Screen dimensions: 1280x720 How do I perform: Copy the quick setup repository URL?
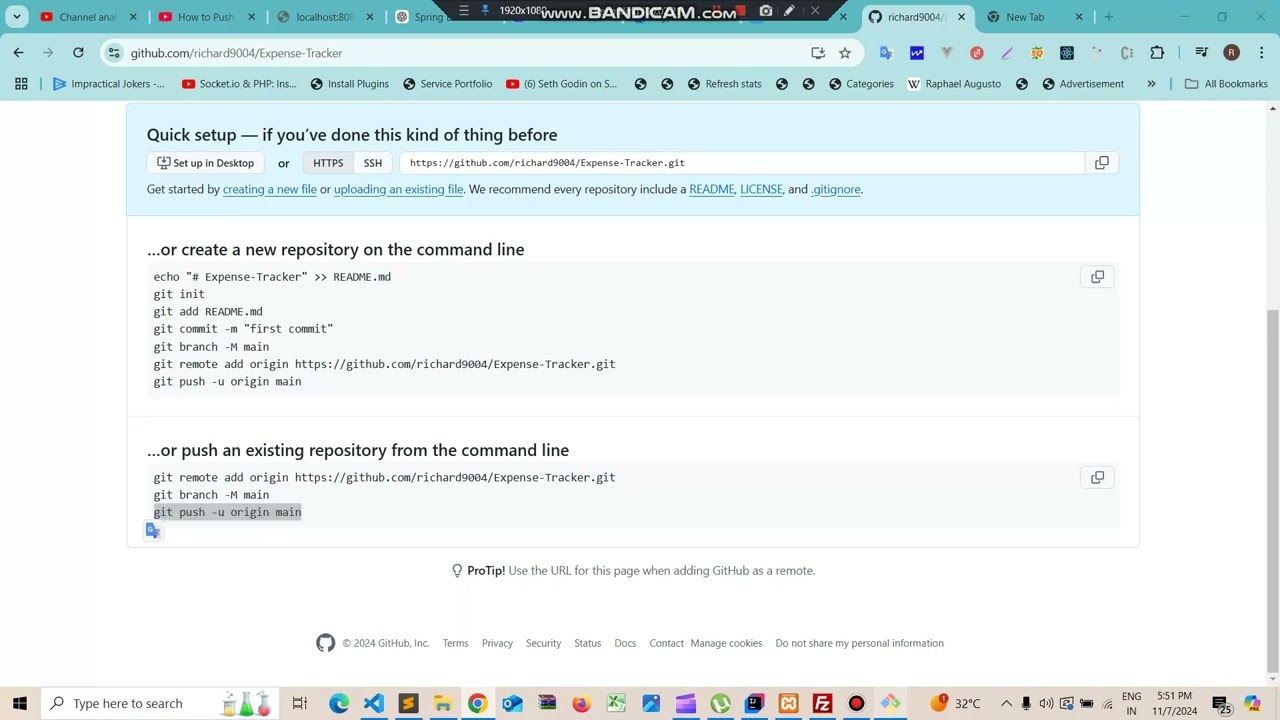point(1101,163)
